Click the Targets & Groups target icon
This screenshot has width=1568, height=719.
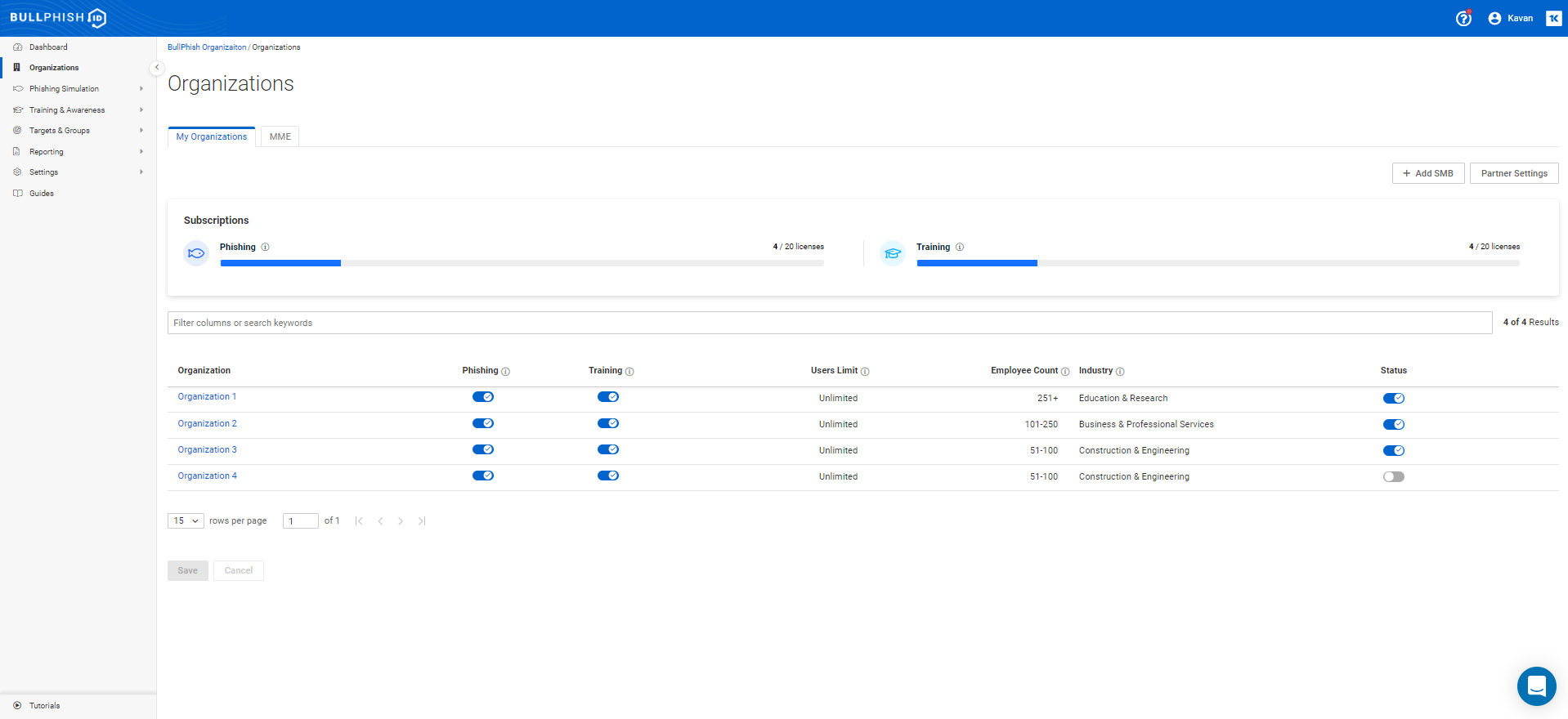click(x=17, y=131)
